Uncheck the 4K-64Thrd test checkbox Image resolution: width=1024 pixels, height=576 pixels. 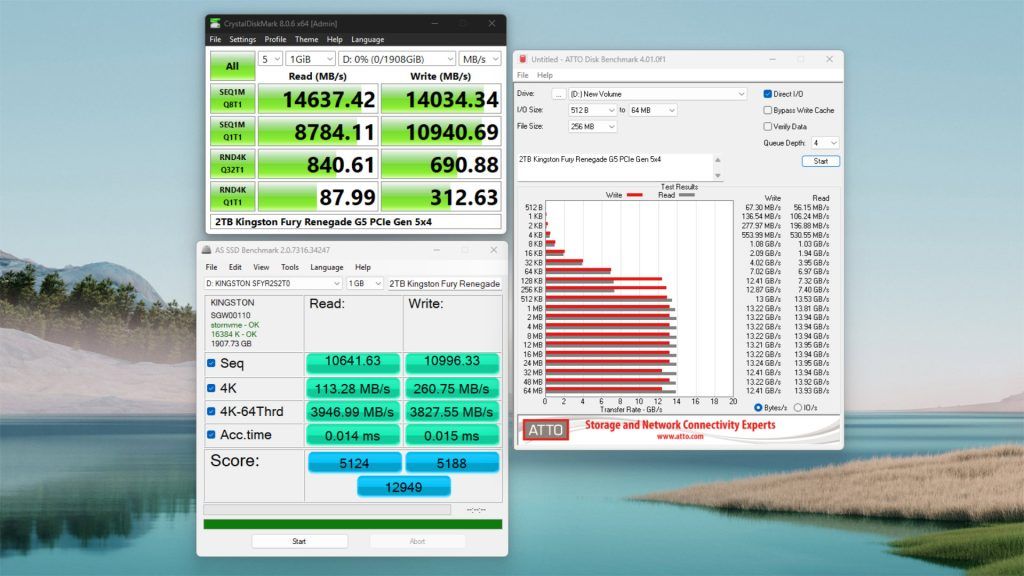coord(211,411)
